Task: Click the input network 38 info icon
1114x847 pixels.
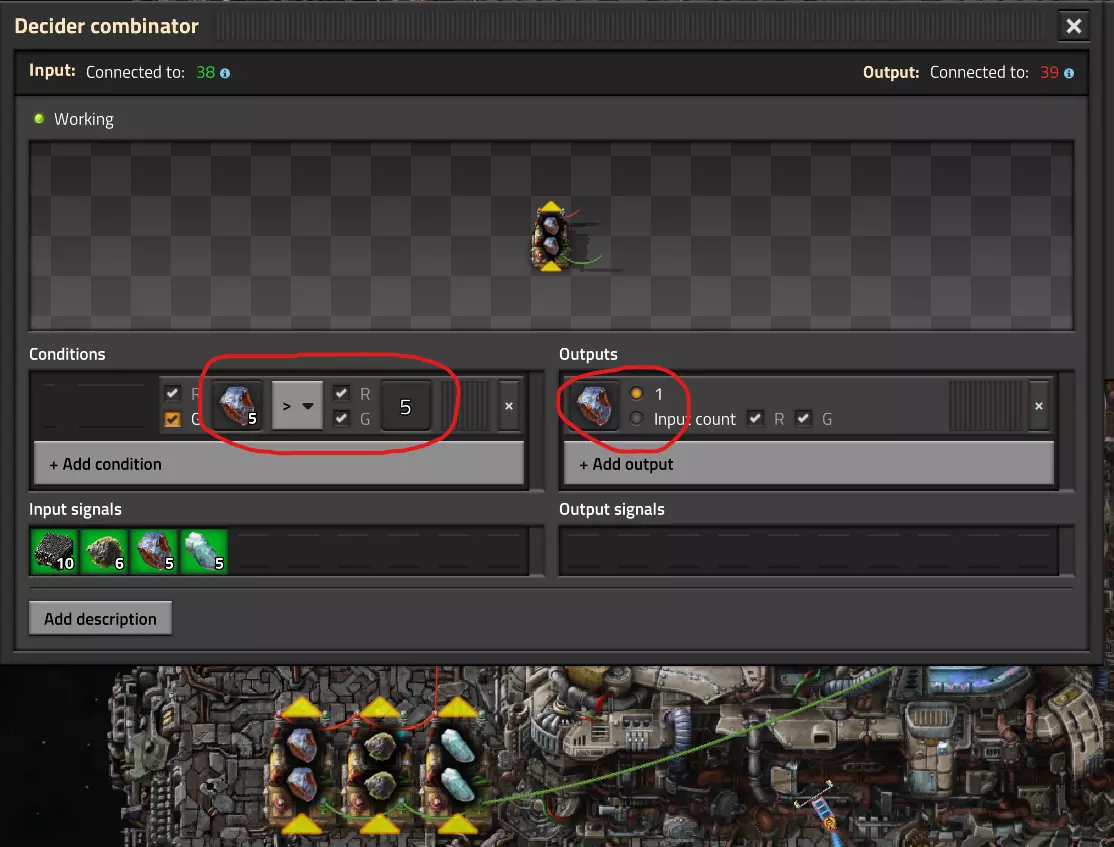Action: point(225,73)
